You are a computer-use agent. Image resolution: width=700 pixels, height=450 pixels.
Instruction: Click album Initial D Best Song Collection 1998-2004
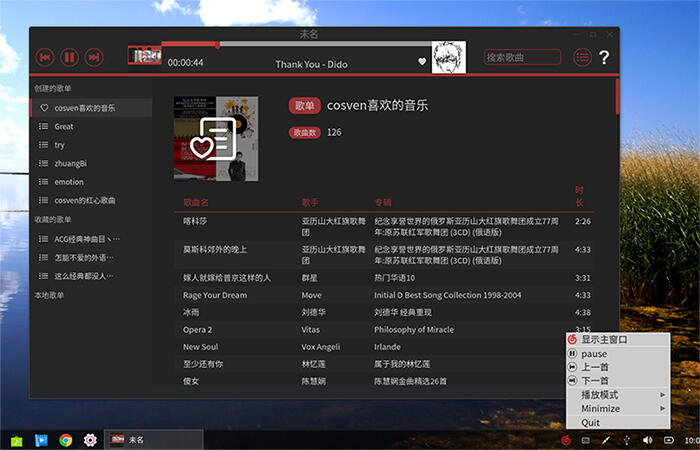[447, 296]
